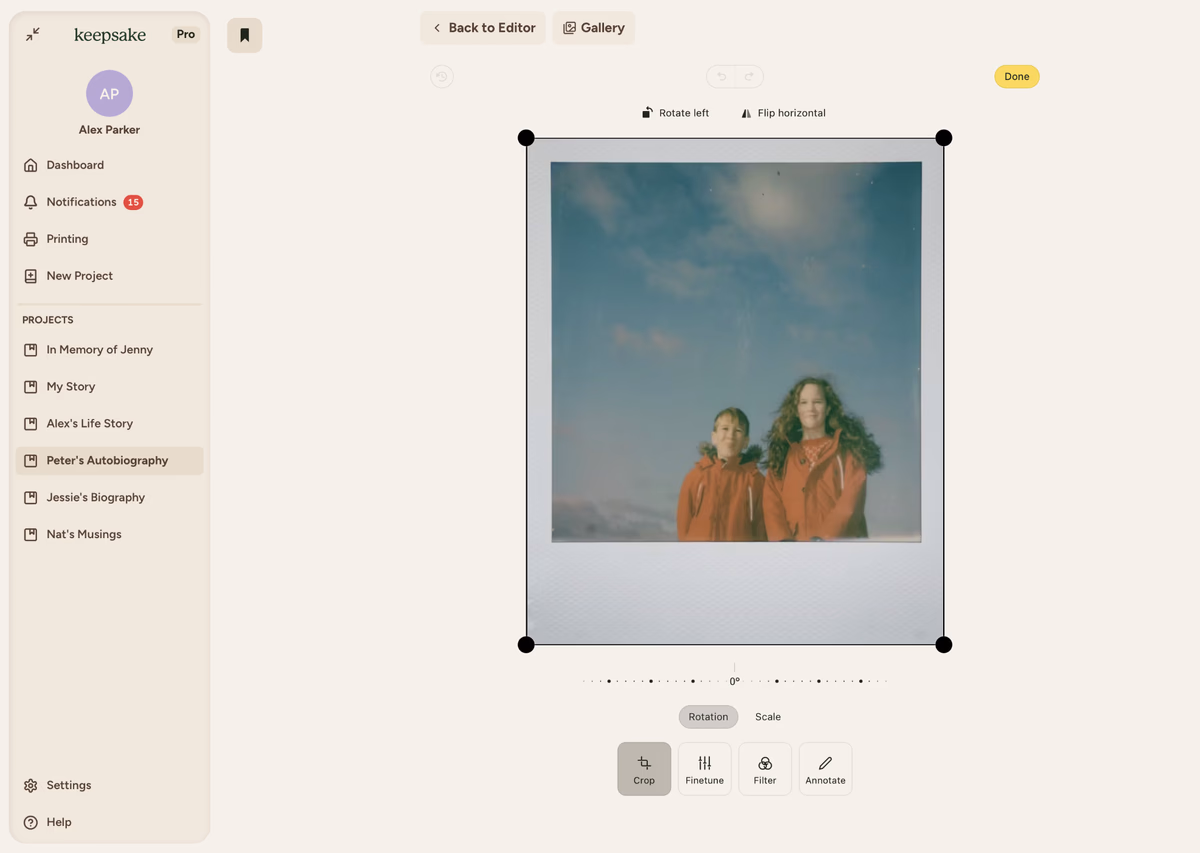Click the revert history icon
The width and height of the screenshot is (1200, 853).
(441, 77)
